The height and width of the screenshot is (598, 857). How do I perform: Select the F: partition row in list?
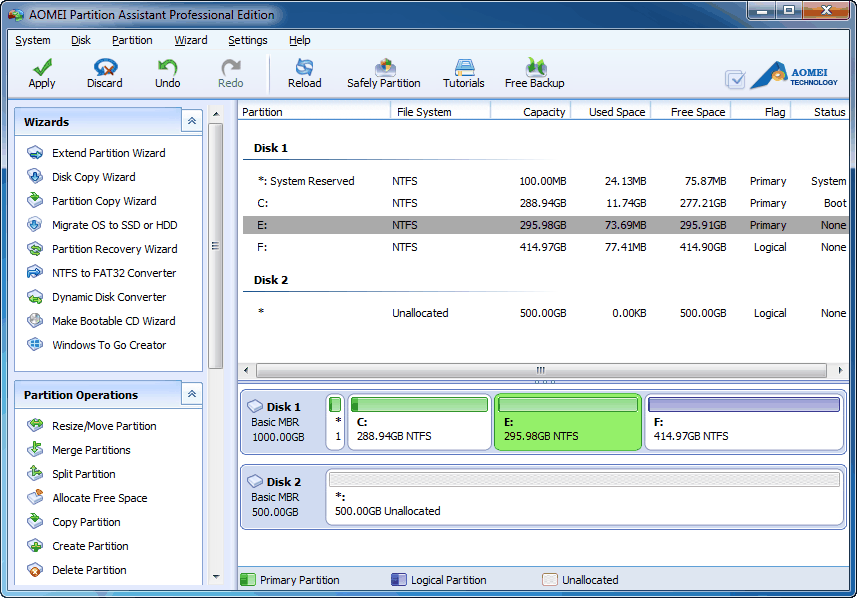click(545, 247)
